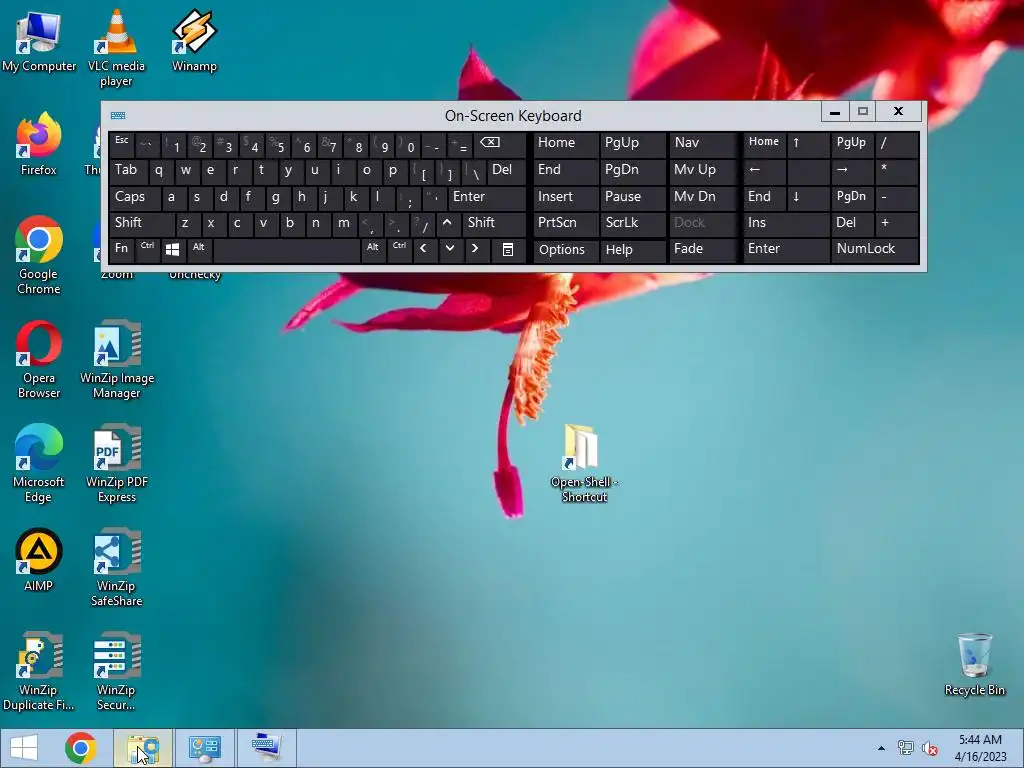Click the PrtScn key
This screenshot has height=768, width=1024.
(x=565, y=223)
